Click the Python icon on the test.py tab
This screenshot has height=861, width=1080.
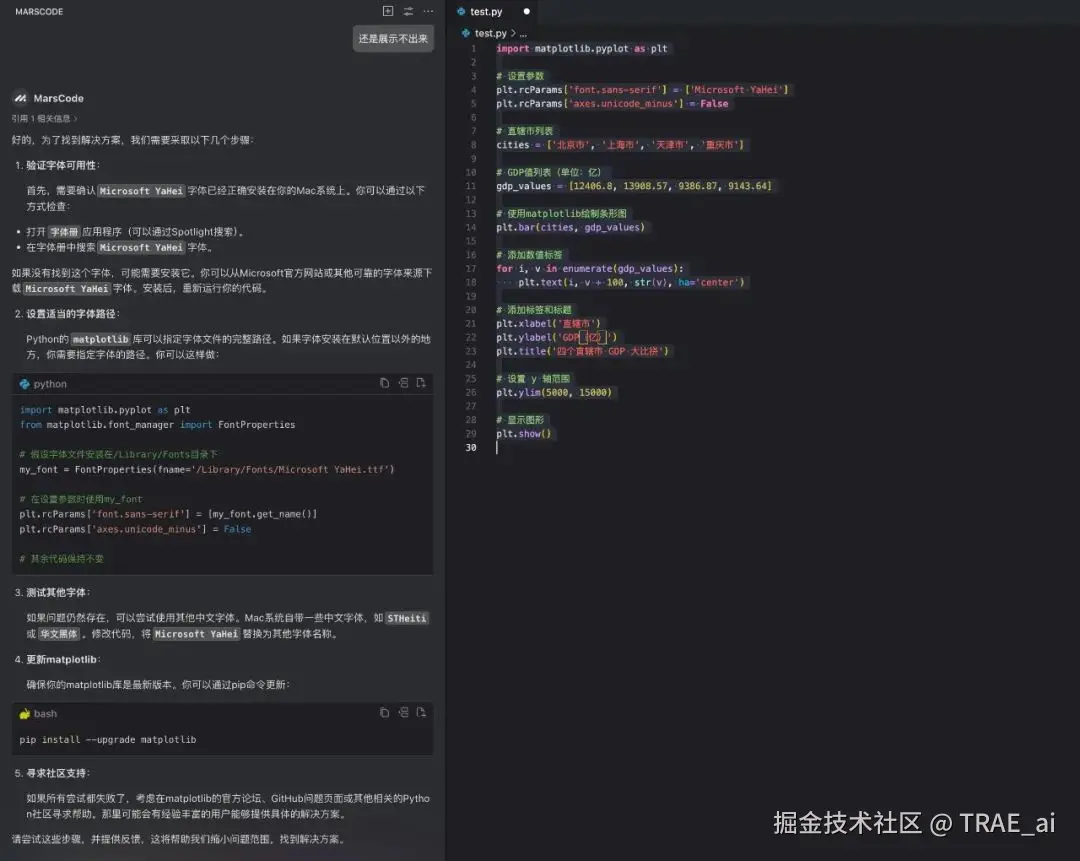pos(462,12)
